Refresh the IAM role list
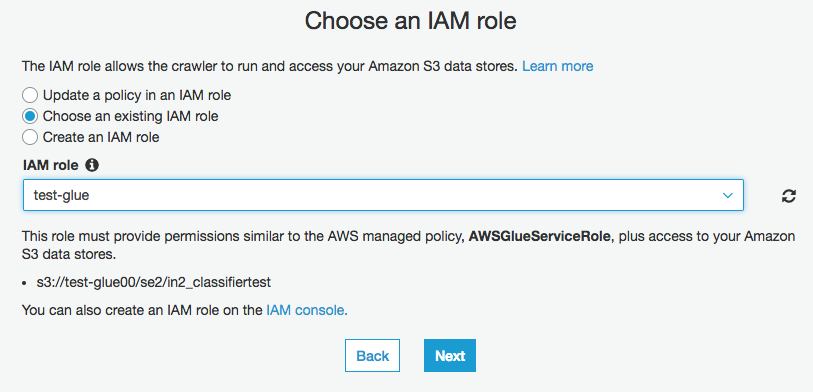The height and width of the screenshot is (392, 813). pyautogui.click(x=789, y=196)
